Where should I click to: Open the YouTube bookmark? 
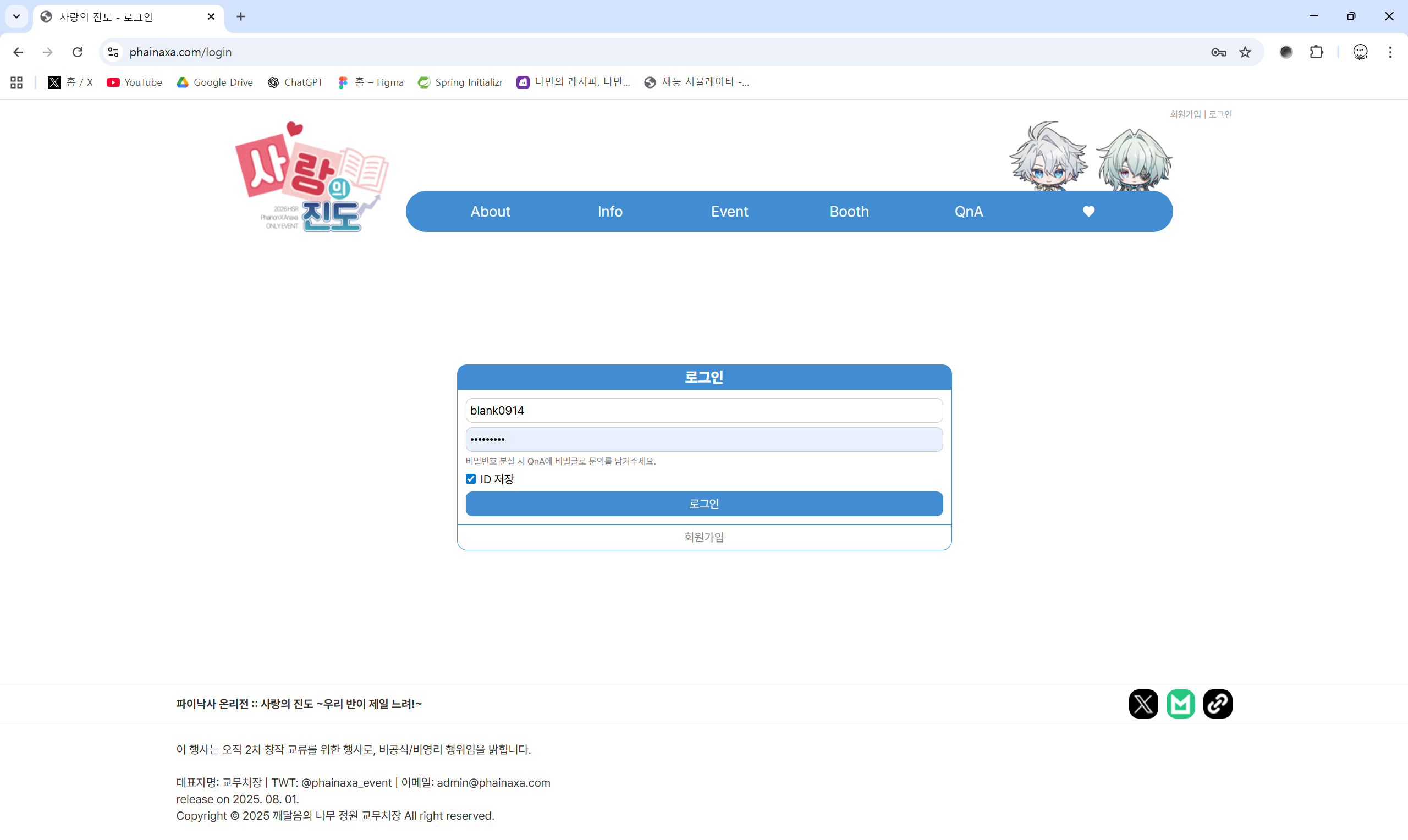[x=134, y=82]
